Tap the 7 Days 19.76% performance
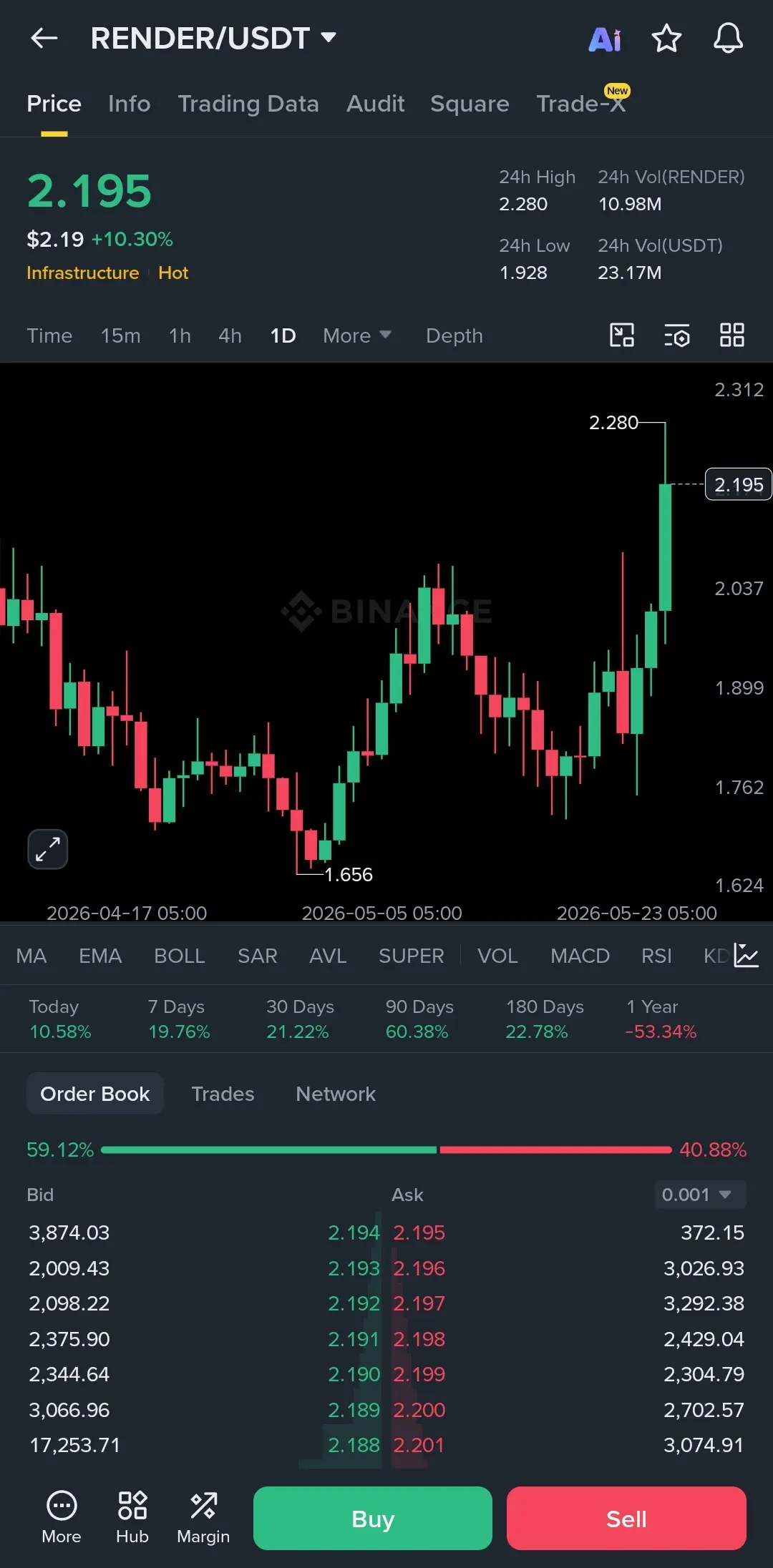Screen dimensions: 773x1568 point(179,1019)
